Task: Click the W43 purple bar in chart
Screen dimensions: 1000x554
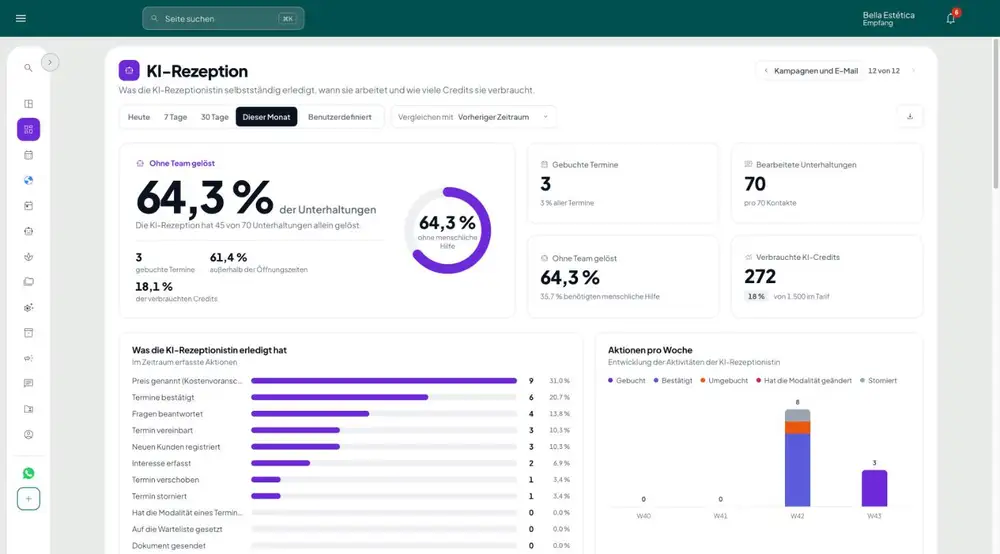Action: click(x=874, y=488)
